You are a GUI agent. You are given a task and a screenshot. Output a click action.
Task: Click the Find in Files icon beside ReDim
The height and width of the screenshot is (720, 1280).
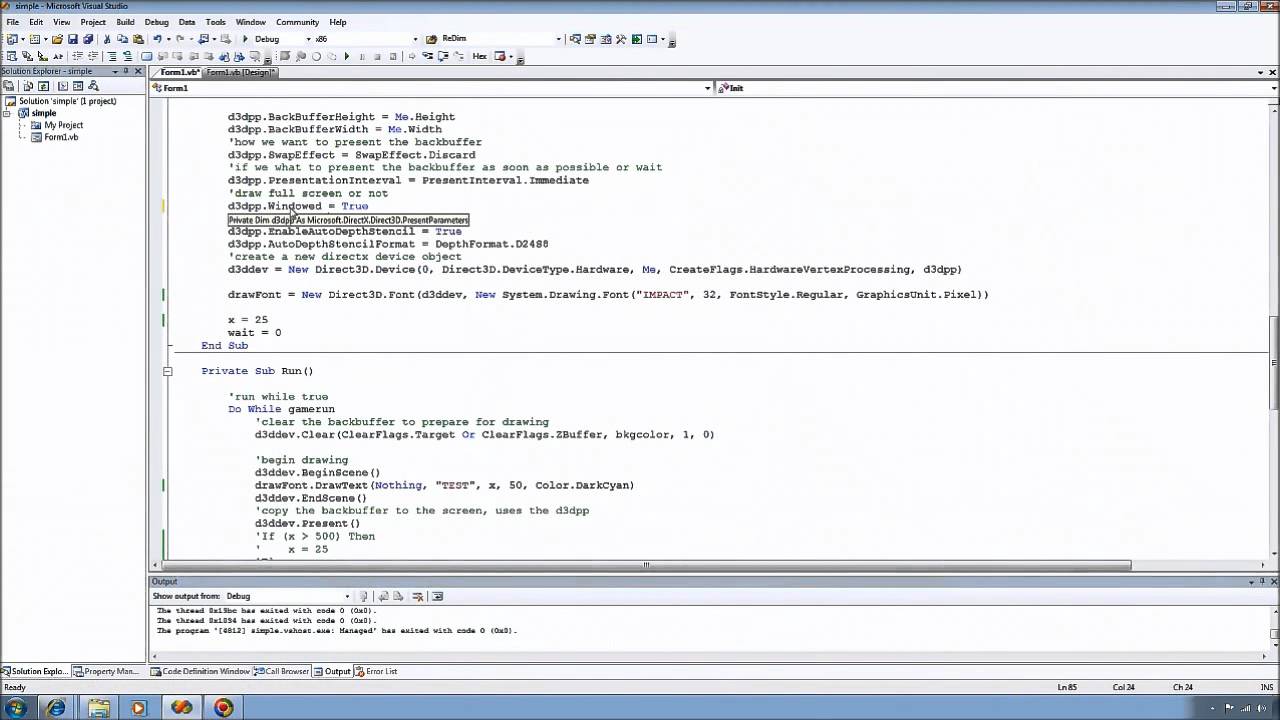point(431,39)
